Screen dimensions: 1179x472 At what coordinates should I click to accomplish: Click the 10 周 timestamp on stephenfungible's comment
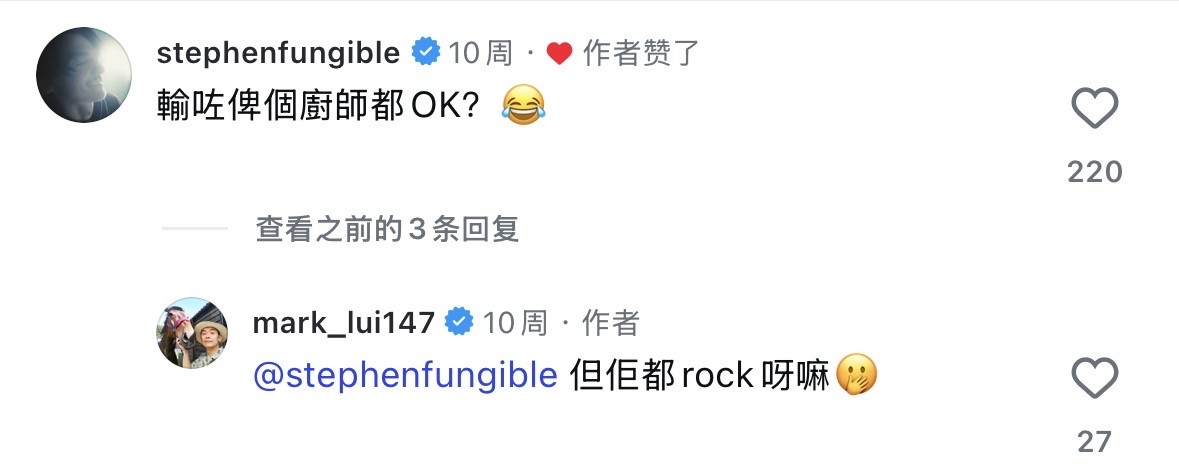point(480,53)
